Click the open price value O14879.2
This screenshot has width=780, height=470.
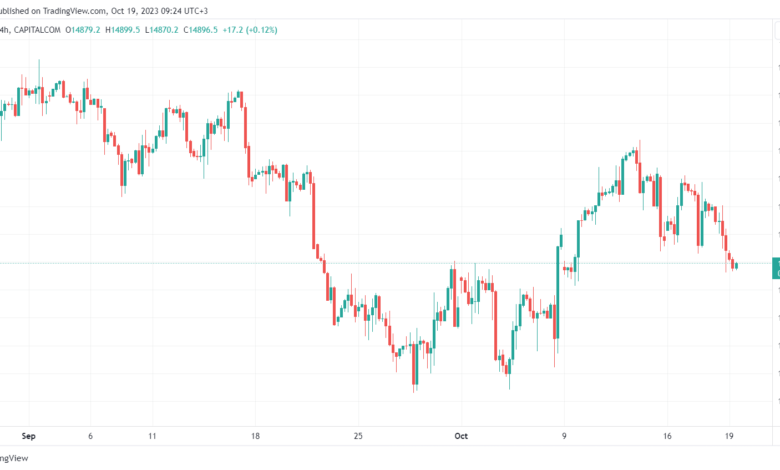[x=83, y=30]
